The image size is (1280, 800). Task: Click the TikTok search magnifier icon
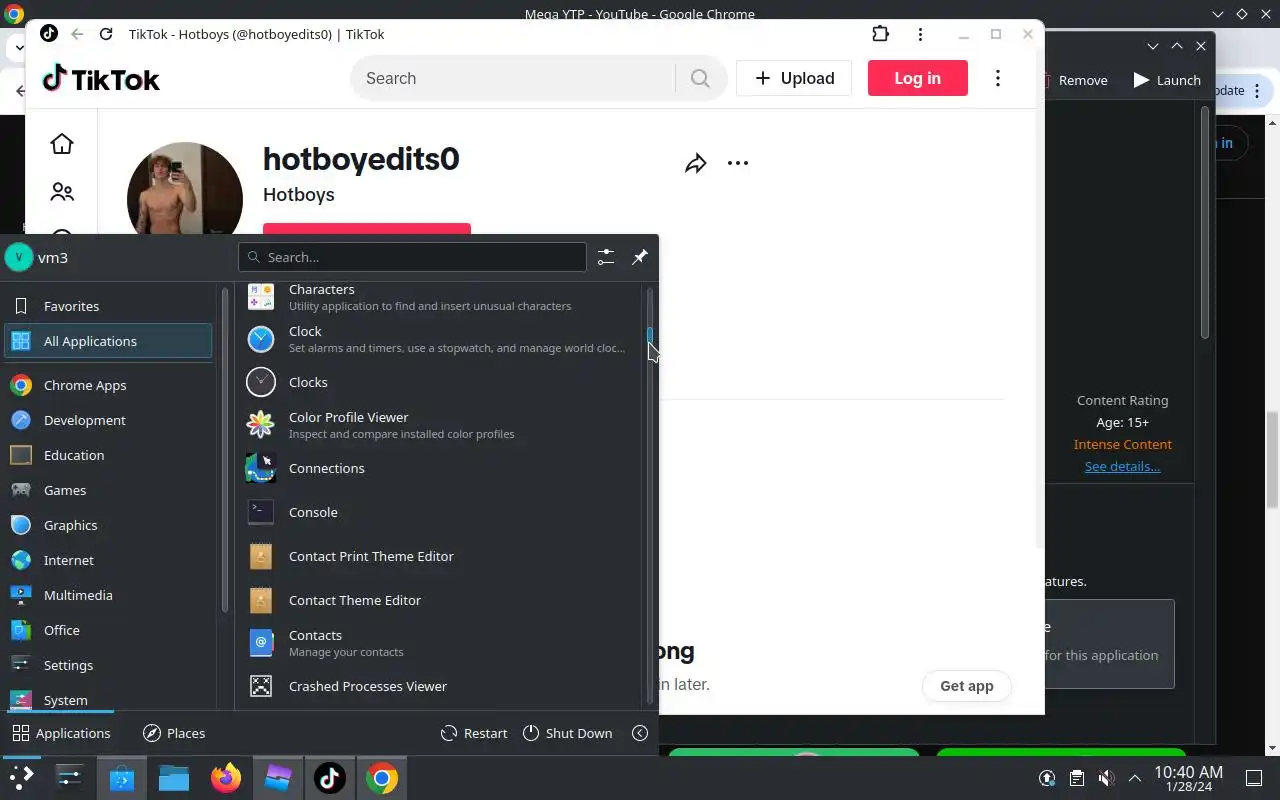point(700,78)
